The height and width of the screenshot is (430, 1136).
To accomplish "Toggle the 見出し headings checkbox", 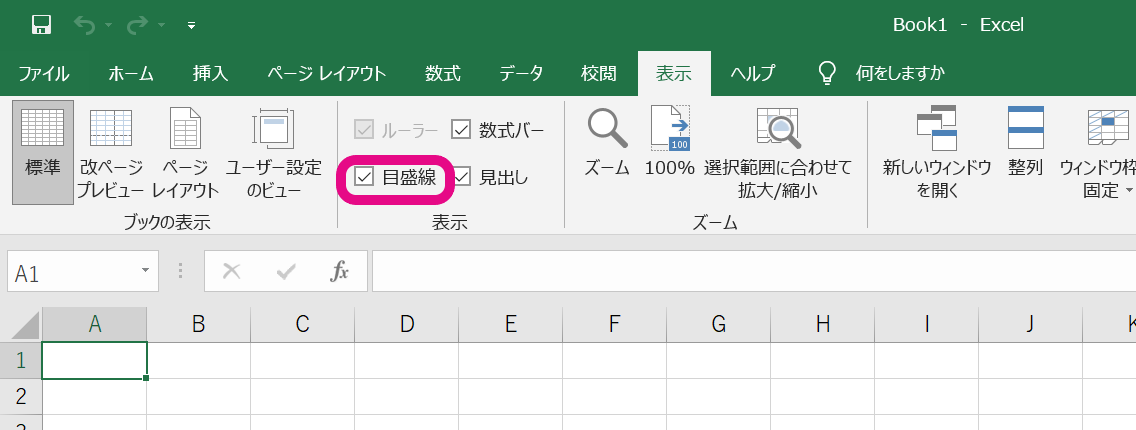I will [461, 178].
